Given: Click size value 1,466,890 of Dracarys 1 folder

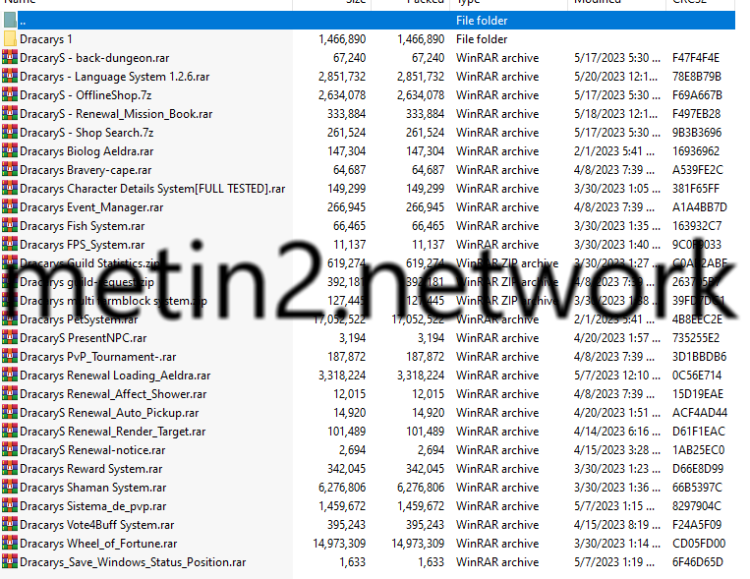Looking at the screenshot, I should click(342, 39).
